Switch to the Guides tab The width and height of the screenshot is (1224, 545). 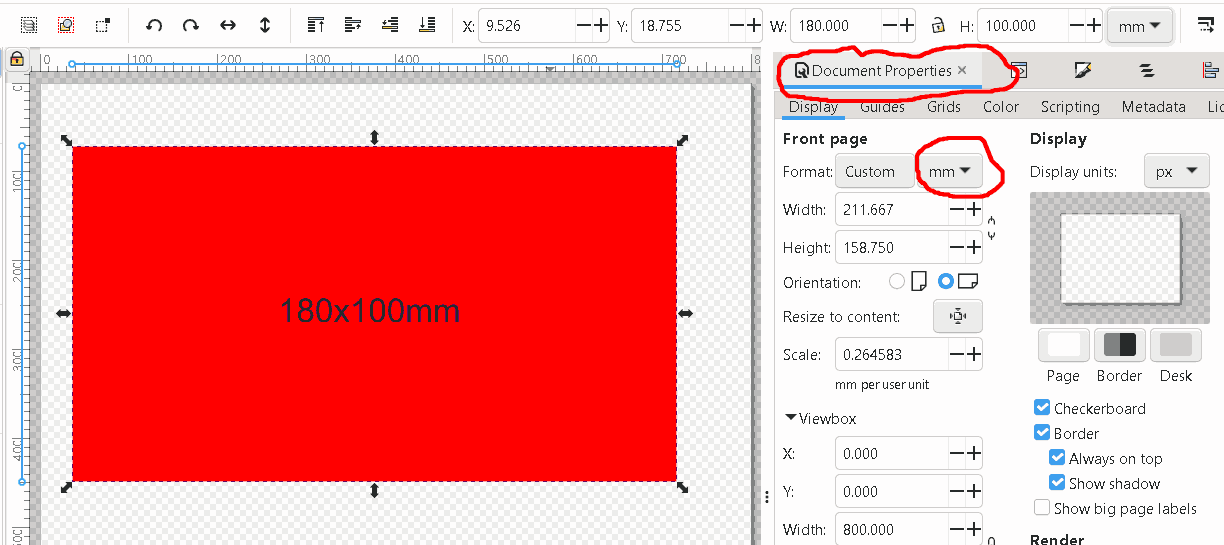(x=882, y=106)
